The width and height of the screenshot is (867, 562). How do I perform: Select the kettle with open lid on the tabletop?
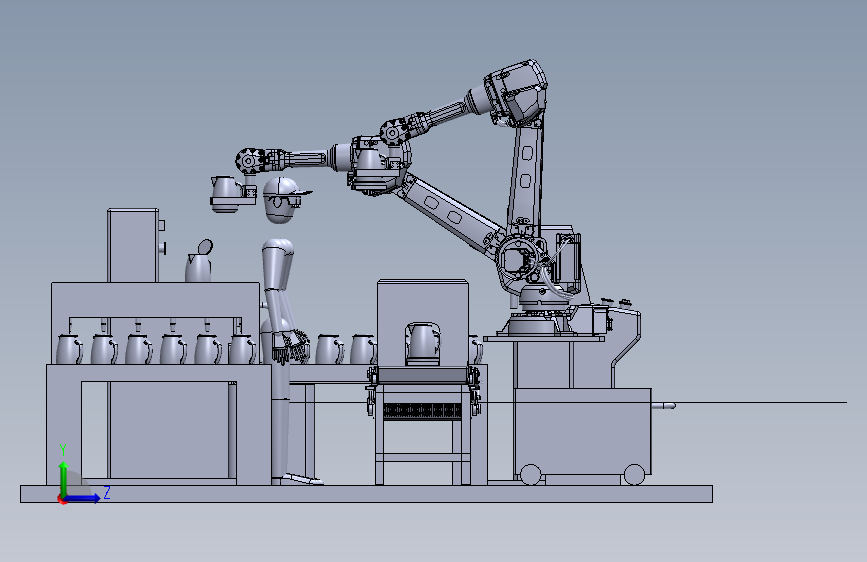[x=199, y=261]
